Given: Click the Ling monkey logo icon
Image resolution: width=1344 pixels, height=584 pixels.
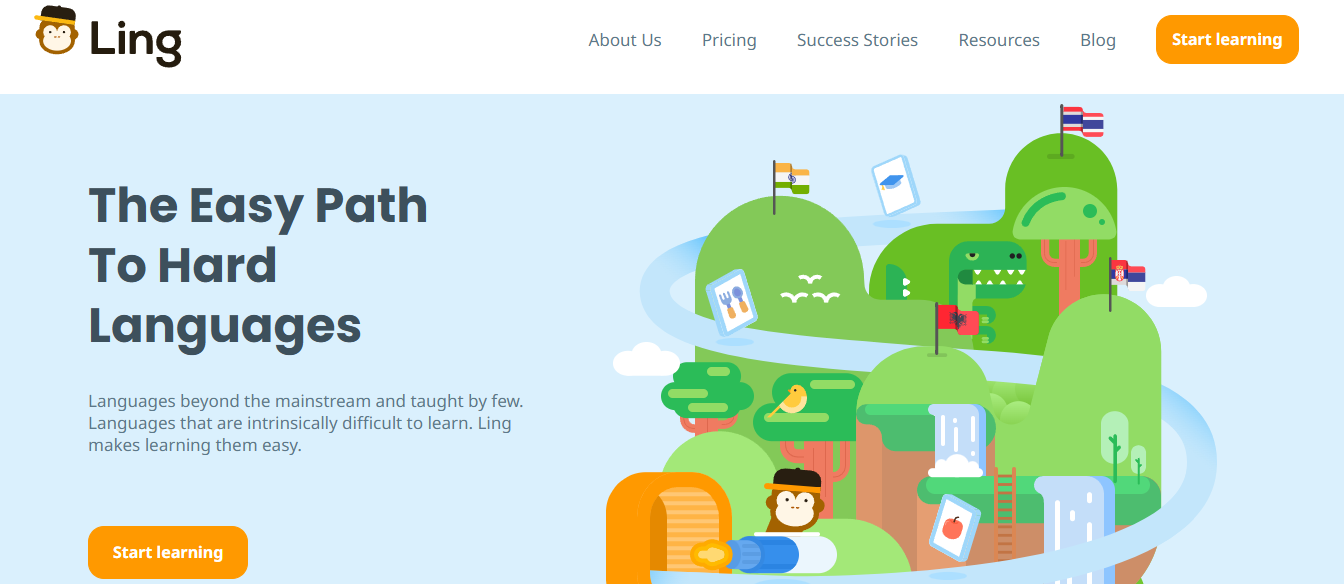Looking at the screenshot, I should [x=56, y=31].
